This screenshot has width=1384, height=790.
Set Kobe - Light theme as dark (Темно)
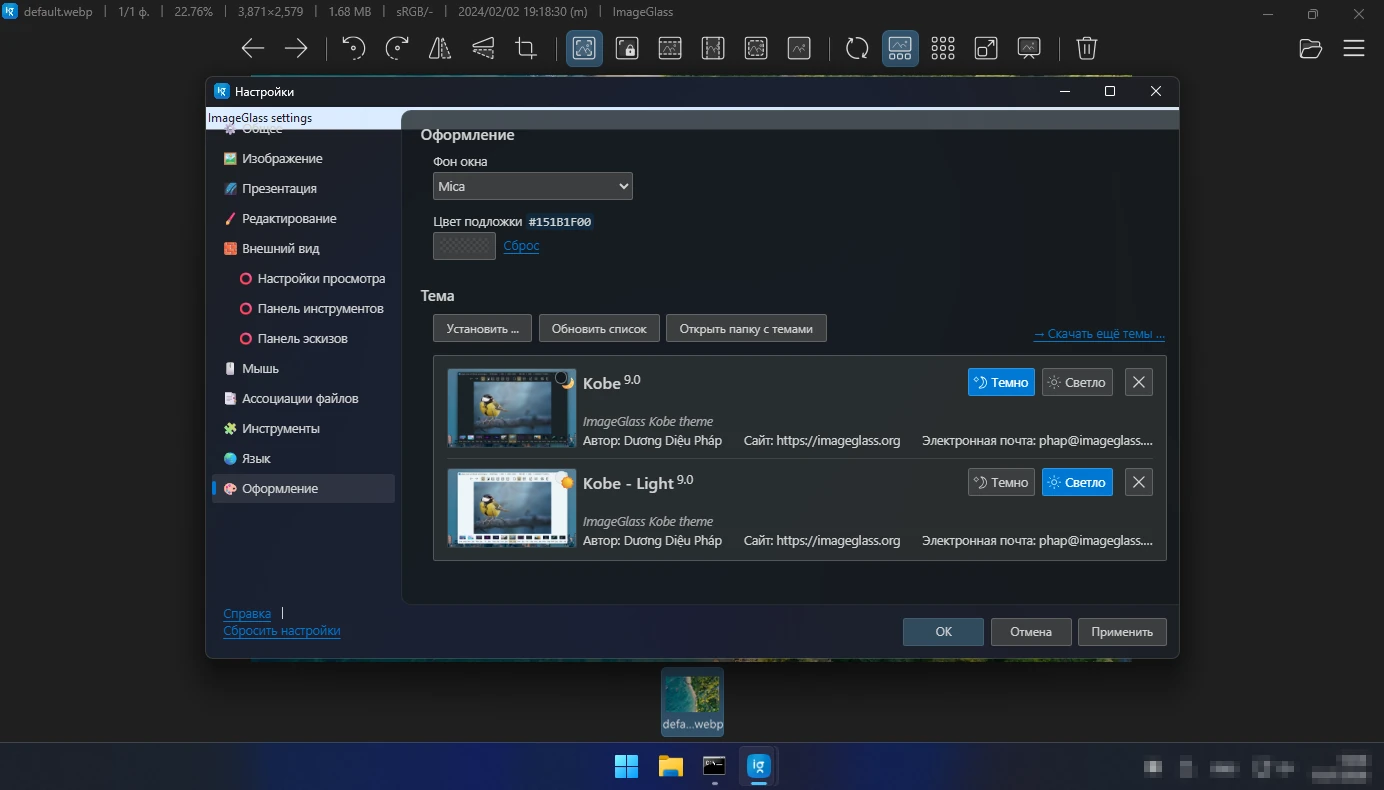point(1001,482)
